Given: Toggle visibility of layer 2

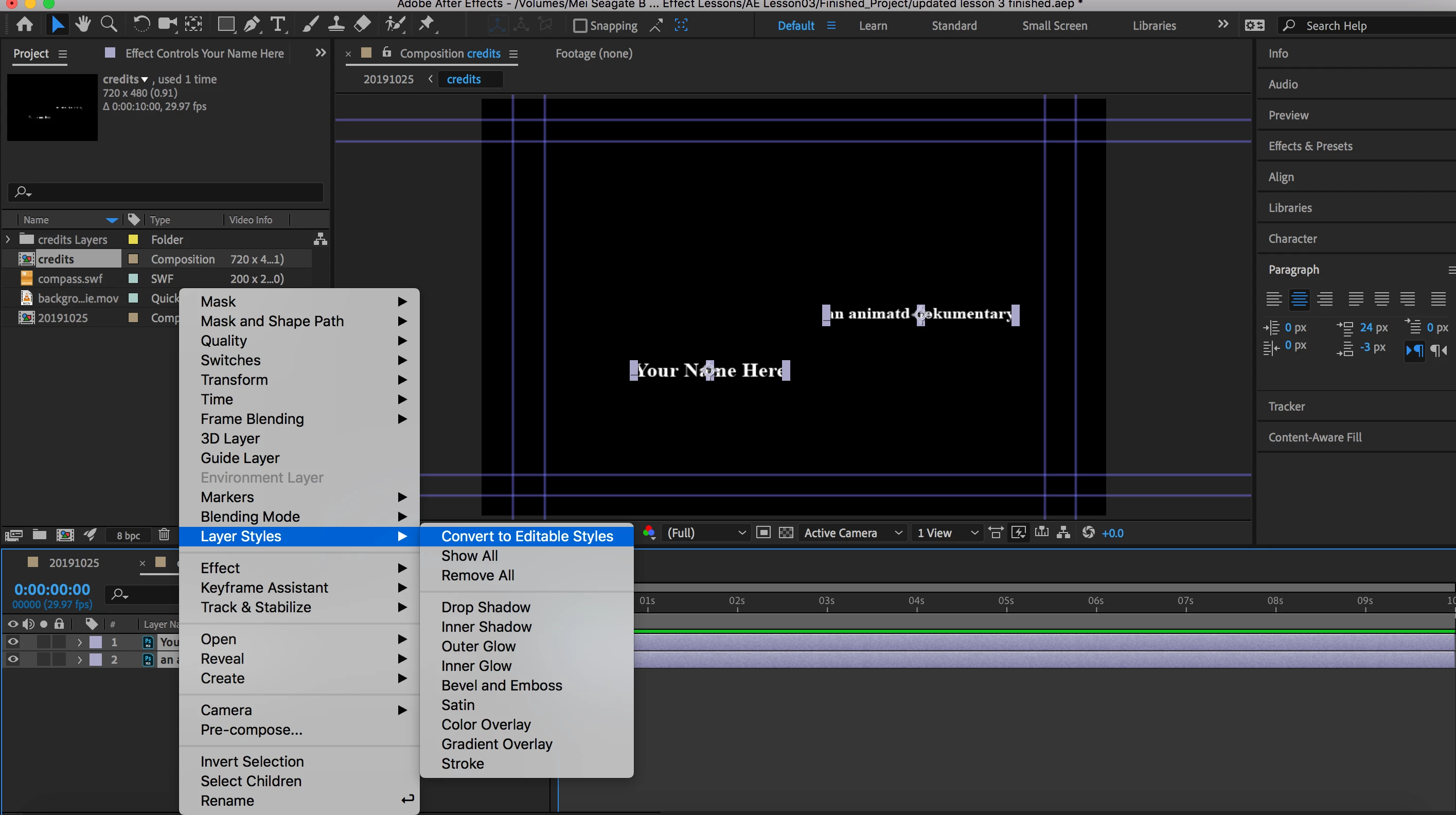Looking at the screenshot, I should [x=12, y=659].
